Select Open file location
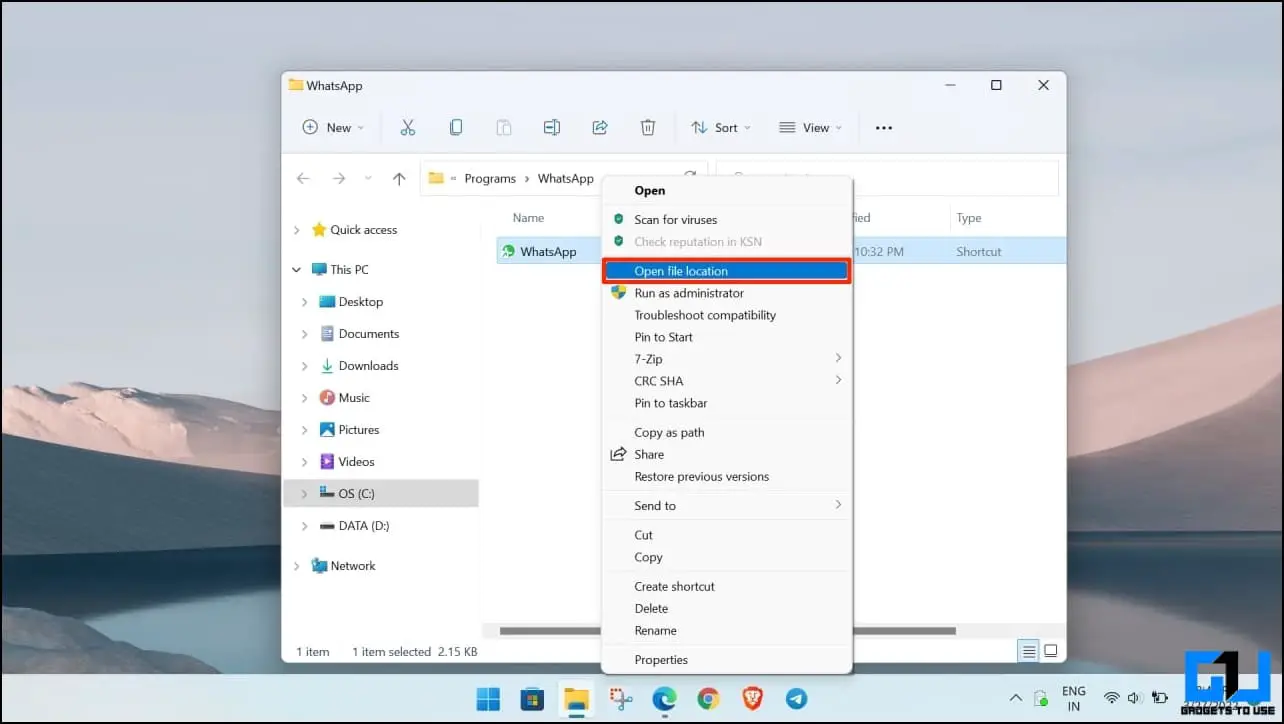The height and width of the screenshot is (724, 1284). (727, 271)
